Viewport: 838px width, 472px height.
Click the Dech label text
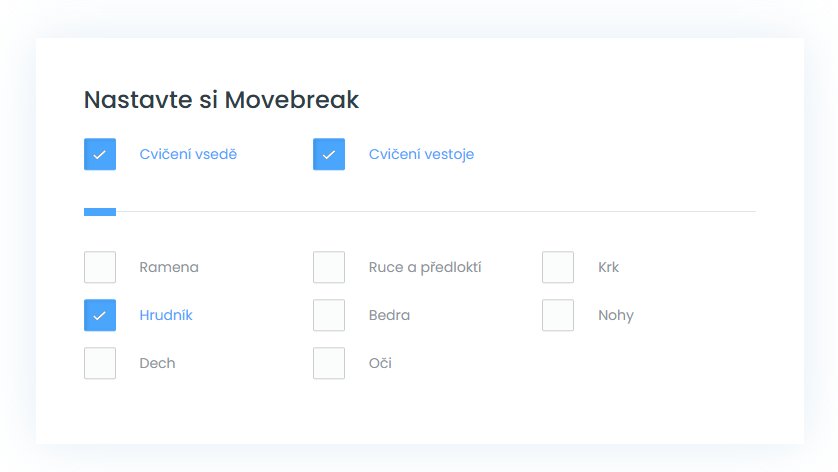[157, 363]
